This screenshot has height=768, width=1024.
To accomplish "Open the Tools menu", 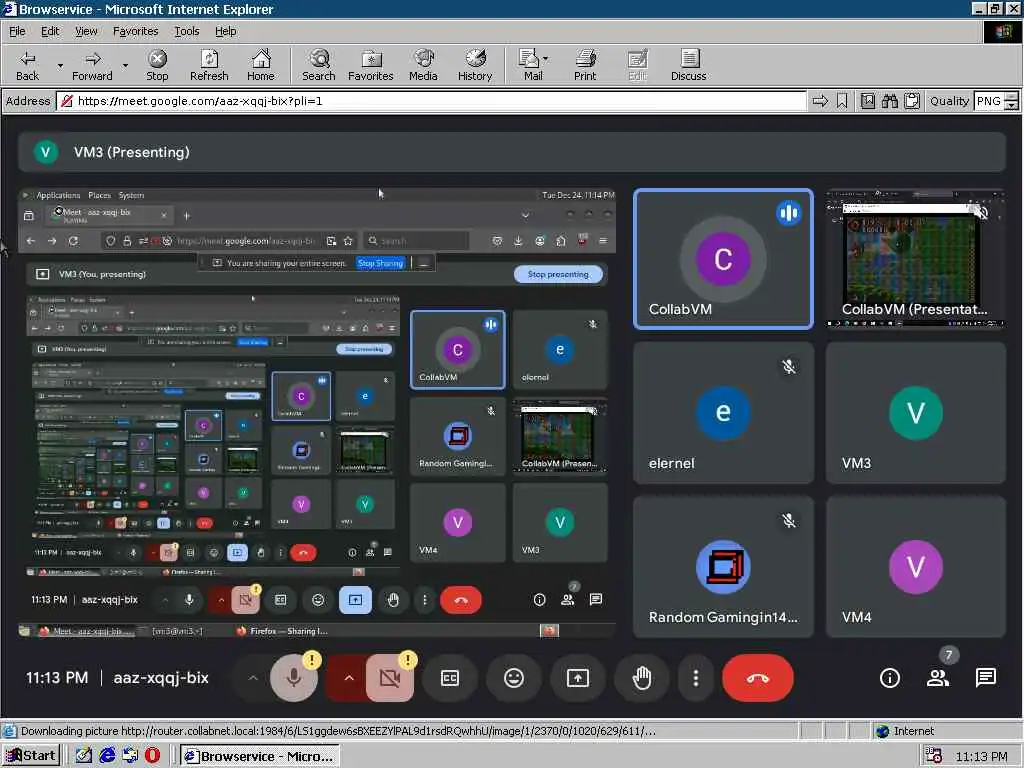I will tap(186, 31).
